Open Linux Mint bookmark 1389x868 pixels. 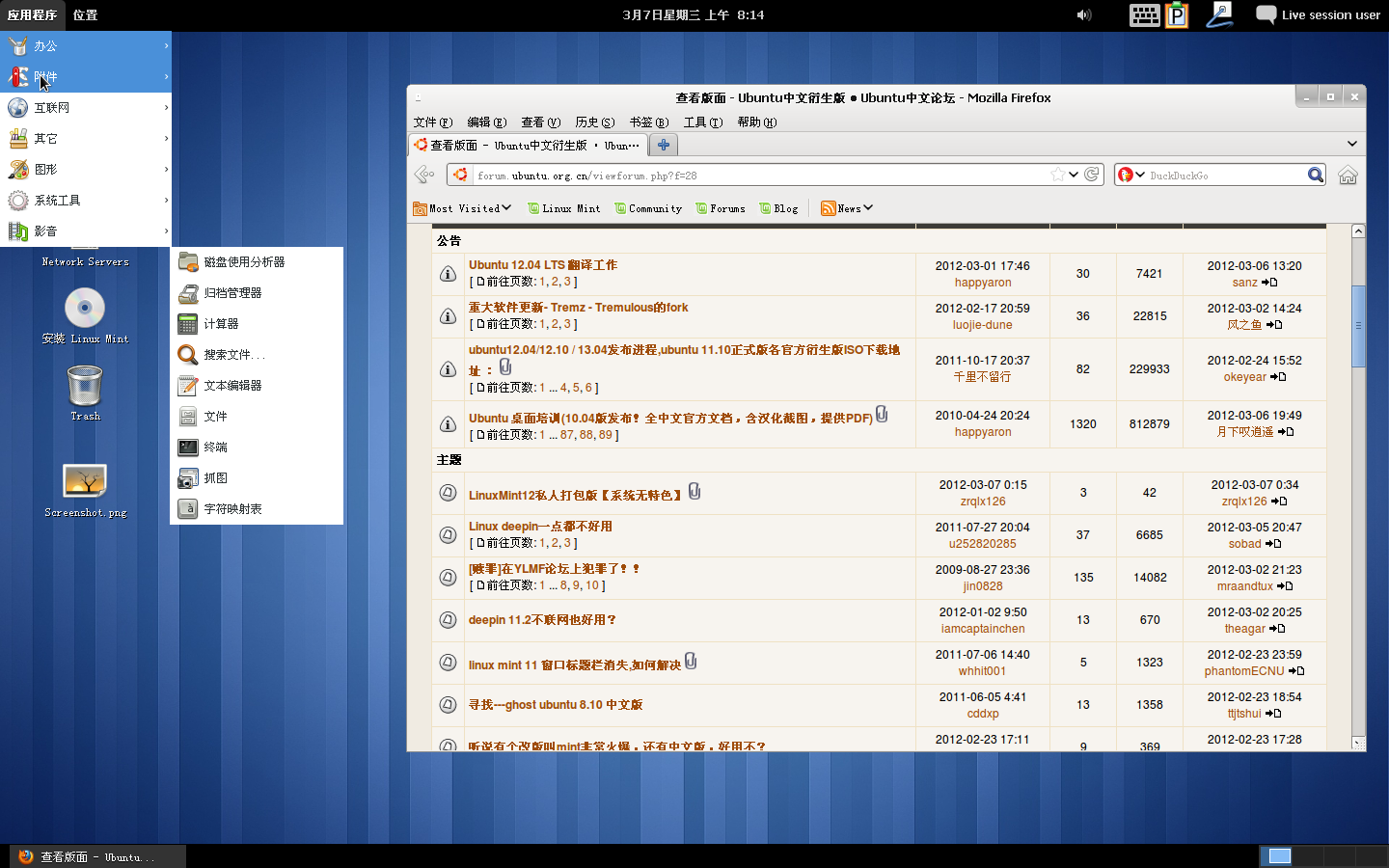click(564, 208)
